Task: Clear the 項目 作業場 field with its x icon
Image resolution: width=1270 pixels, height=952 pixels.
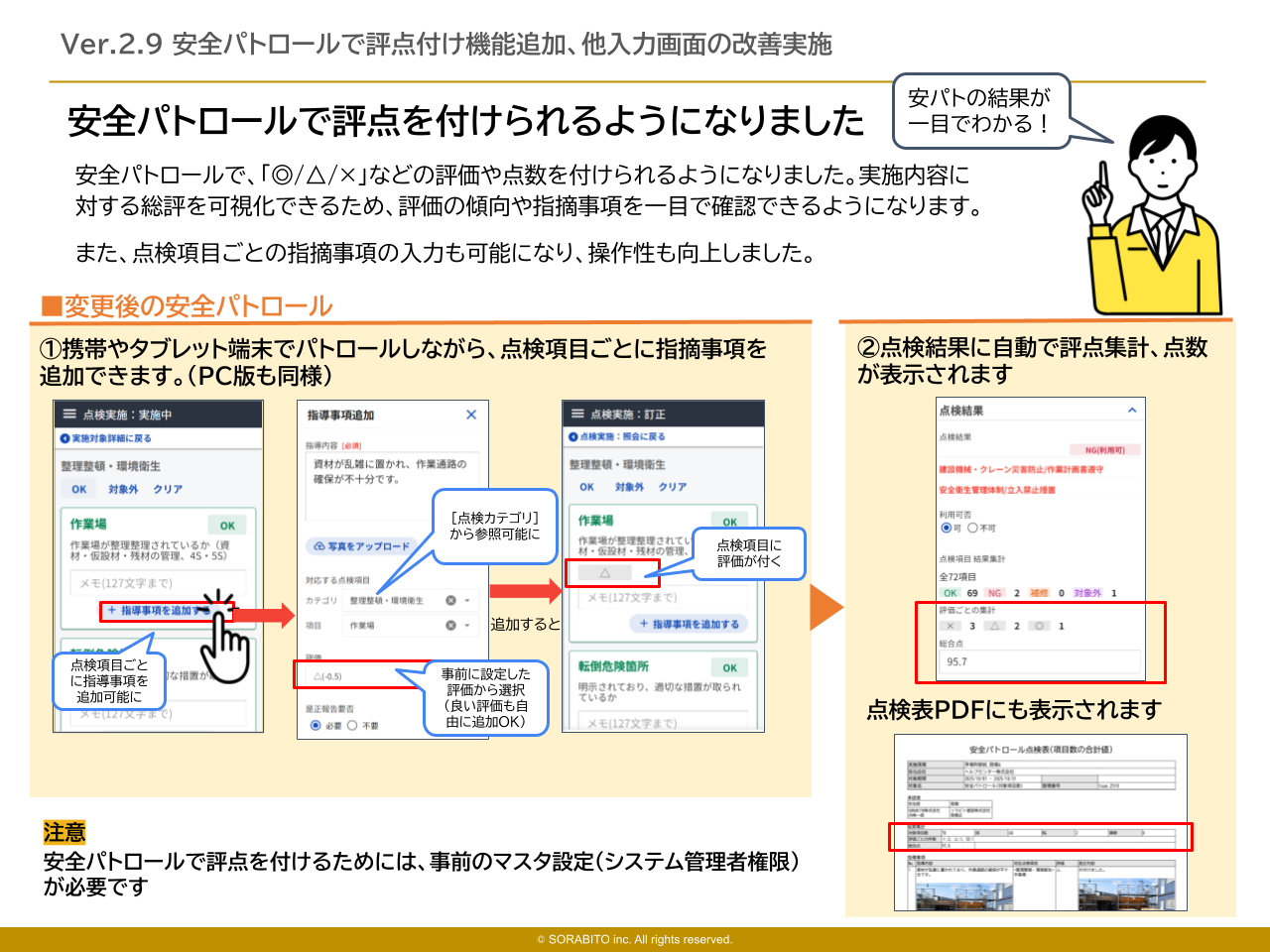Action: point(450,625)
